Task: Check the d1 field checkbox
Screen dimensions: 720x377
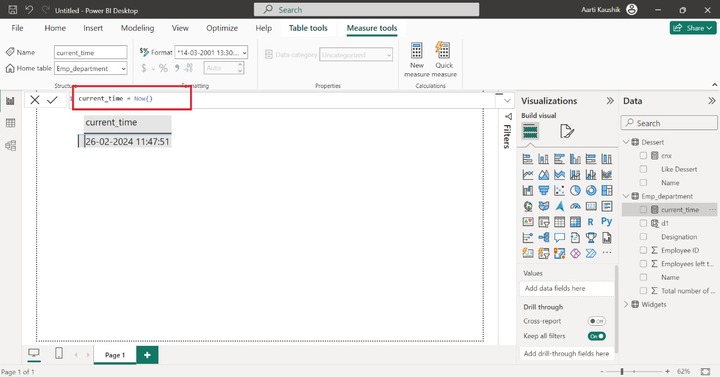Action: [x=643, y=223]
